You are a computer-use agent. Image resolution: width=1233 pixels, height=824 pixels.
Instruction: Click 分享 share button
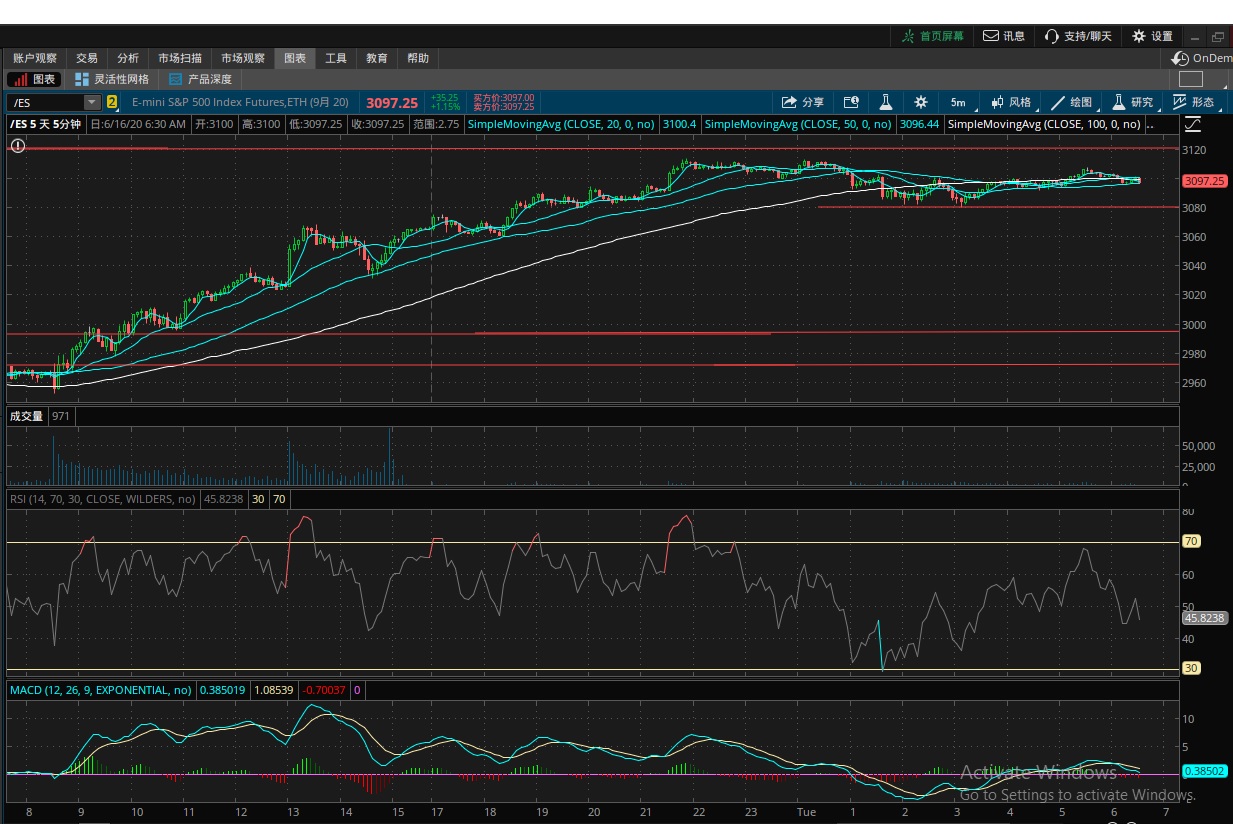pyautogui.click(x=803, y=102)
